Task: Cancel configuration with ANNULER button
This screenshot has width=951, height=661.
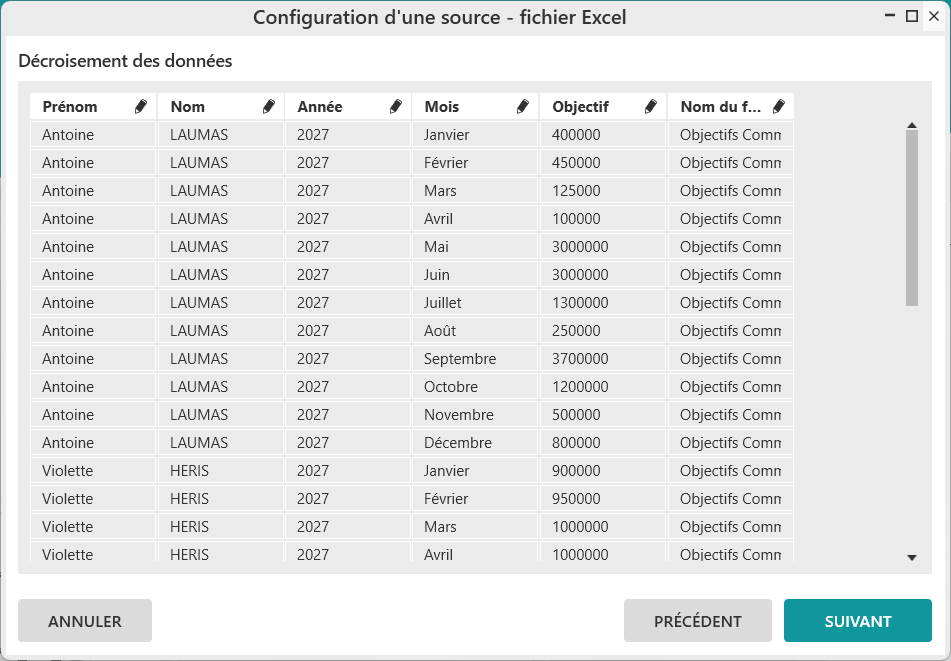Action: (x=85, y=620)
